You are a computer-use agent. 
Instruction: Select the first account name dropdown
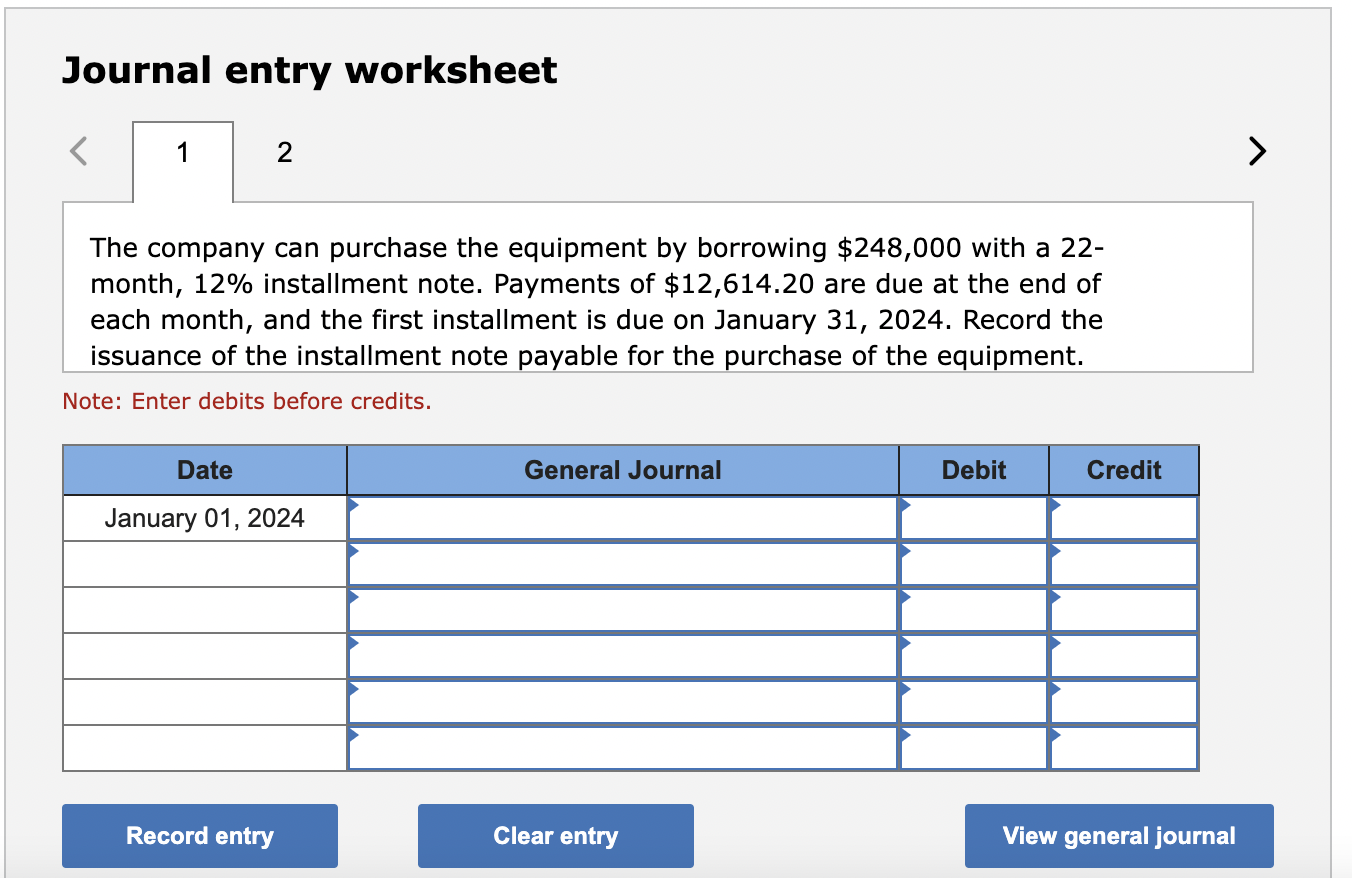point(620,517)
